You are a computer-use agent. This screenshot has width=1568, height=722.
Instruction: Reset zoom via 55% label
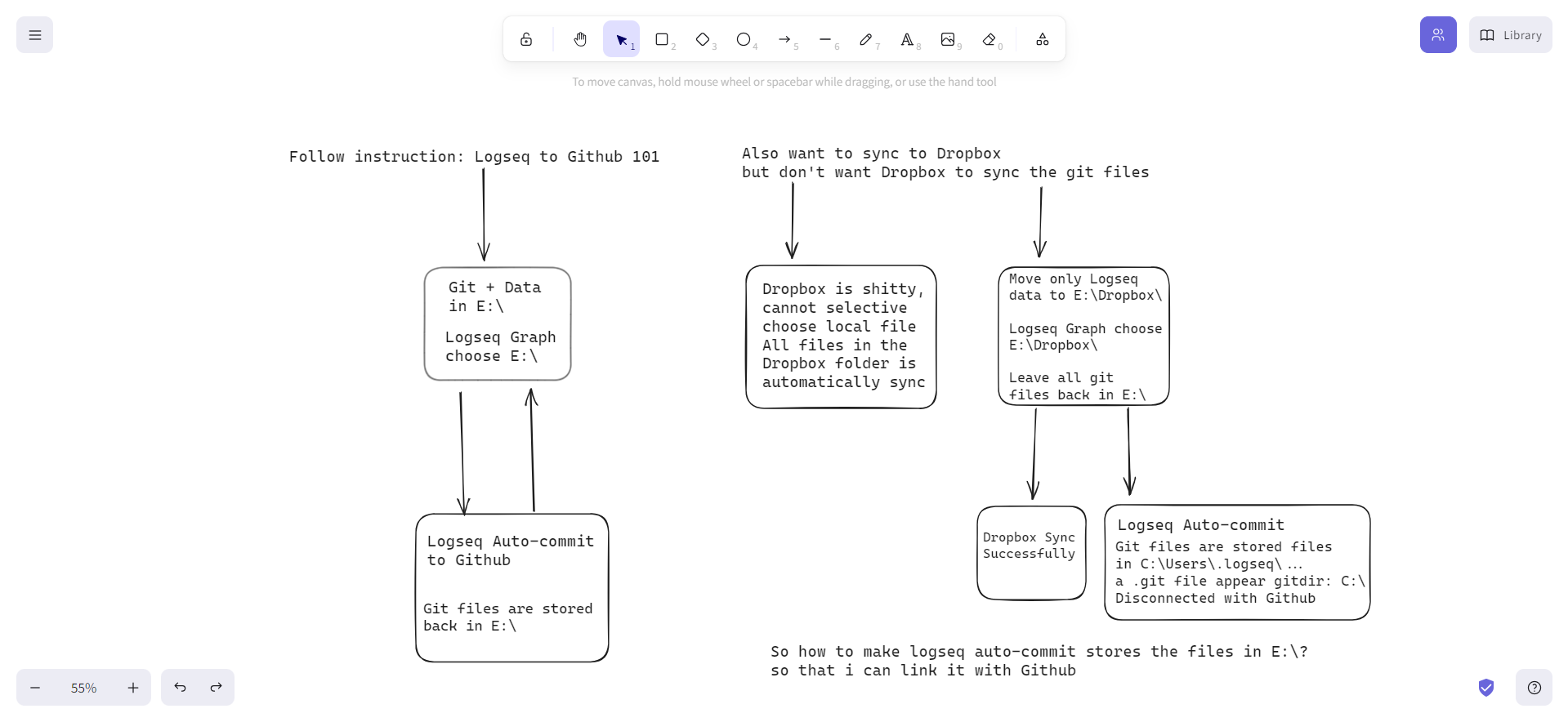(x=83, y=688)
